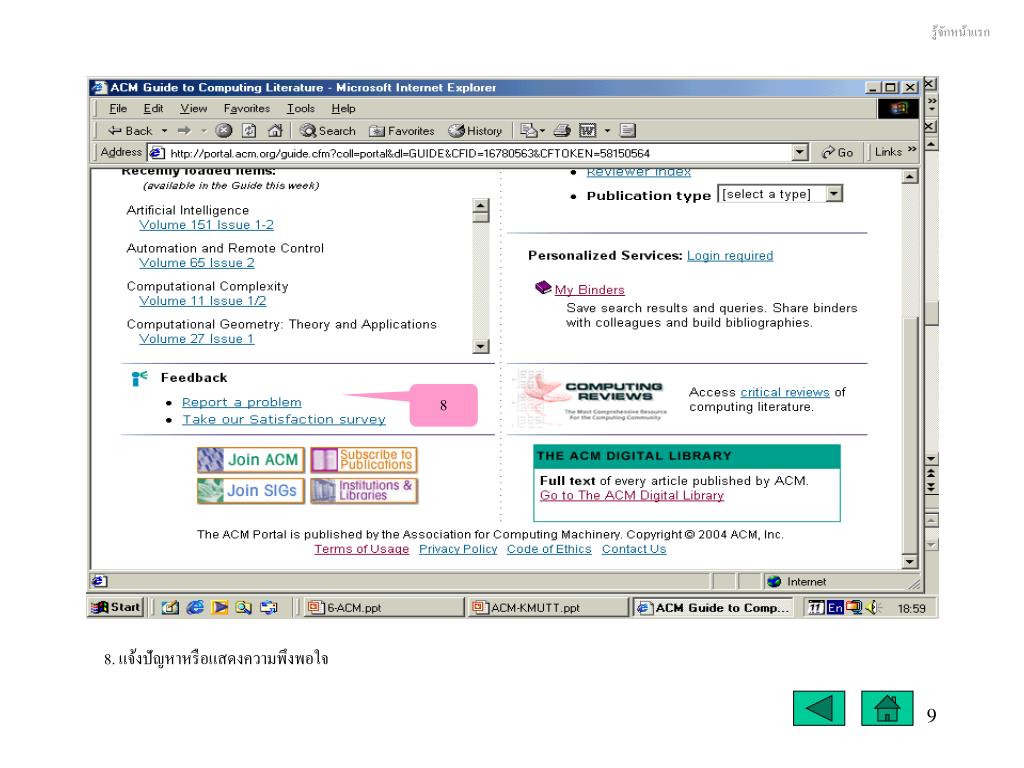Open Artificial Intelligence Volume 151 Issue 1-2
The height and width of the screenshot is (768, 1024).
tap(206, 225)
